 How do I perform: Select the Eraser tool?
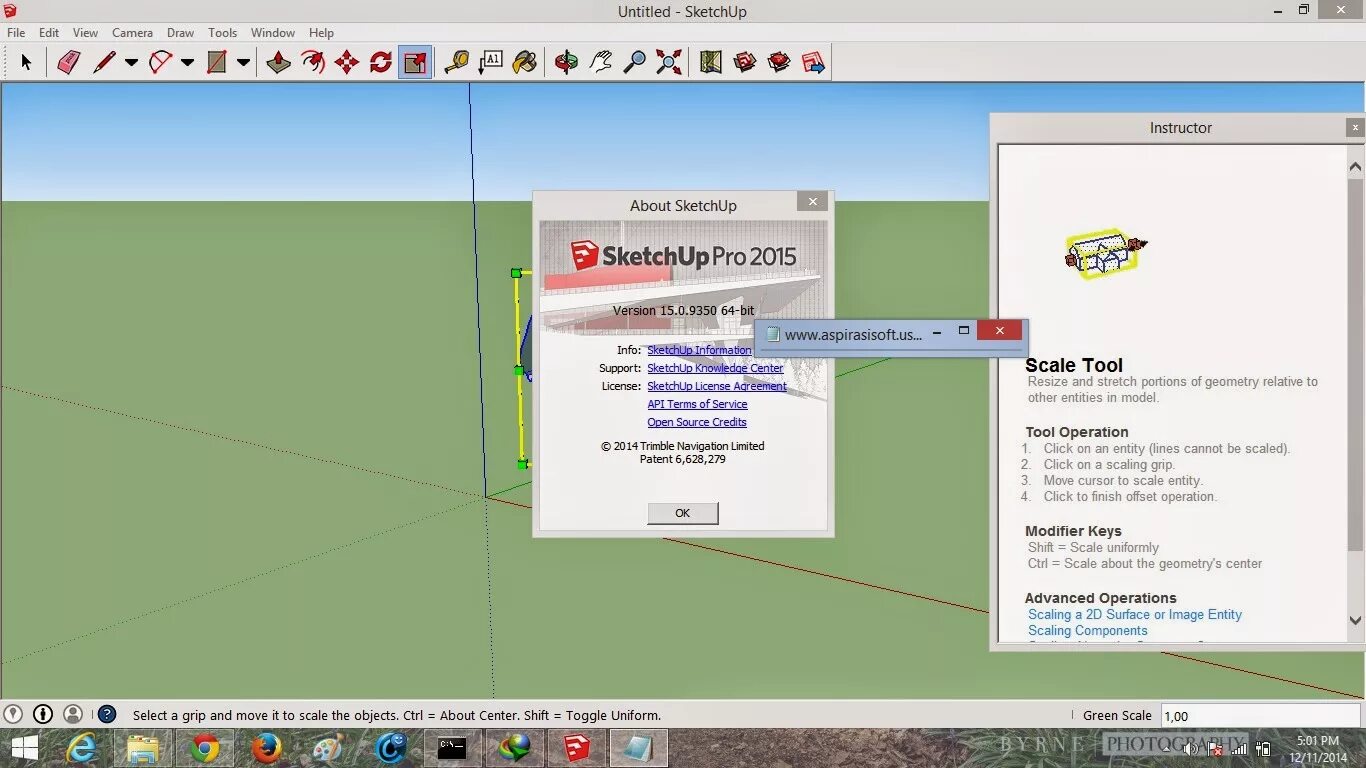pos(67,62)
